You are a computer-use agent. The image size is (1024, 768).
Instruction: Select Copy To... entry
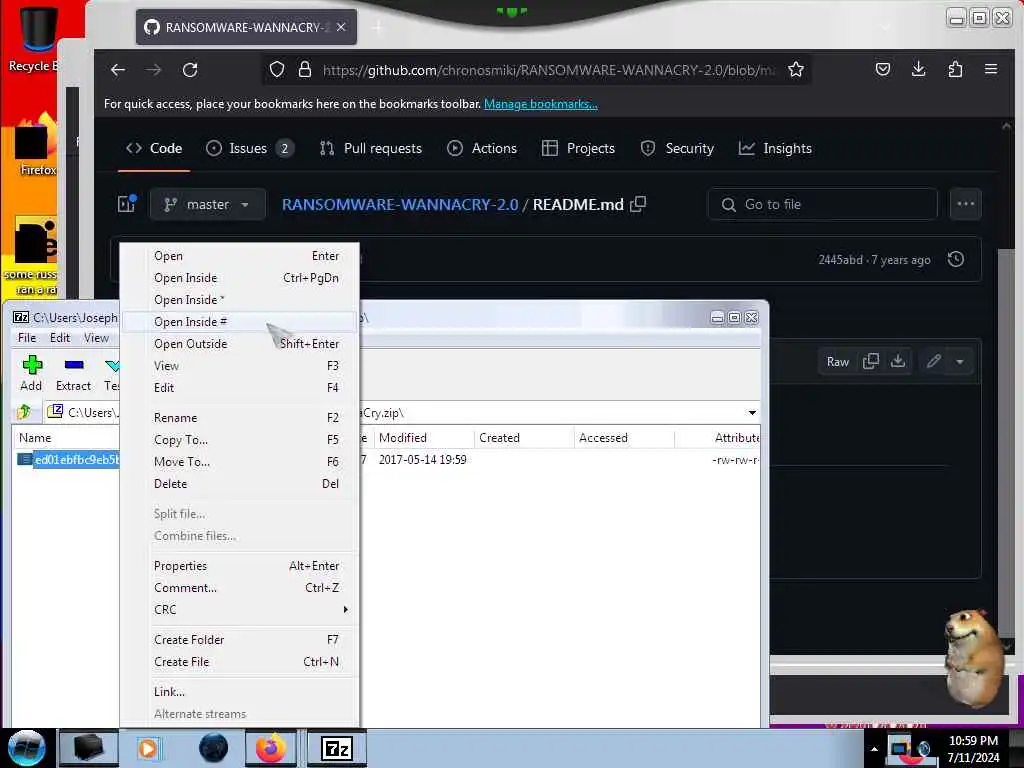coord(240,440)
